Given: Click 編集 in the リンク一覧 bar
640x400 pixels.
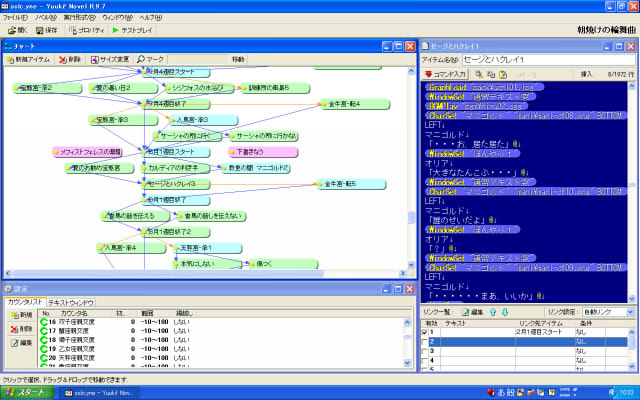Looking at the screenshot, I should pos(473,312).
